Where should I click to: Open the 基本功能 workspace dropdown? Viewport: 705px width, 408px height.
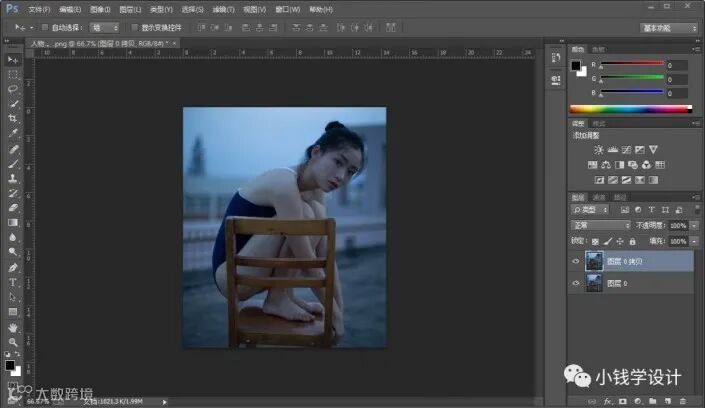point(670,28)
